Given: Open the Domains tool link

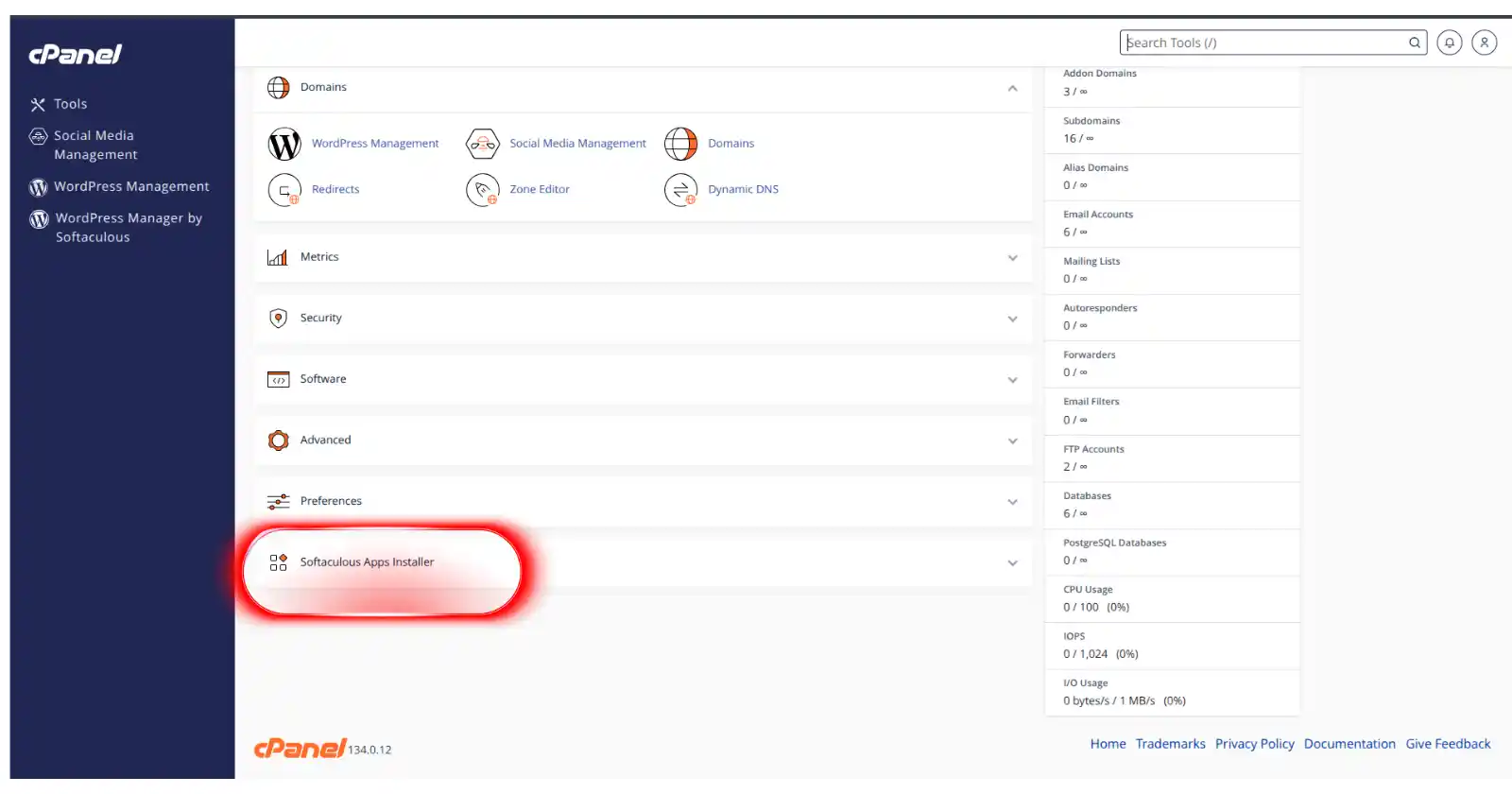Looking at the screenshot, I should click(x=730, y=144).
